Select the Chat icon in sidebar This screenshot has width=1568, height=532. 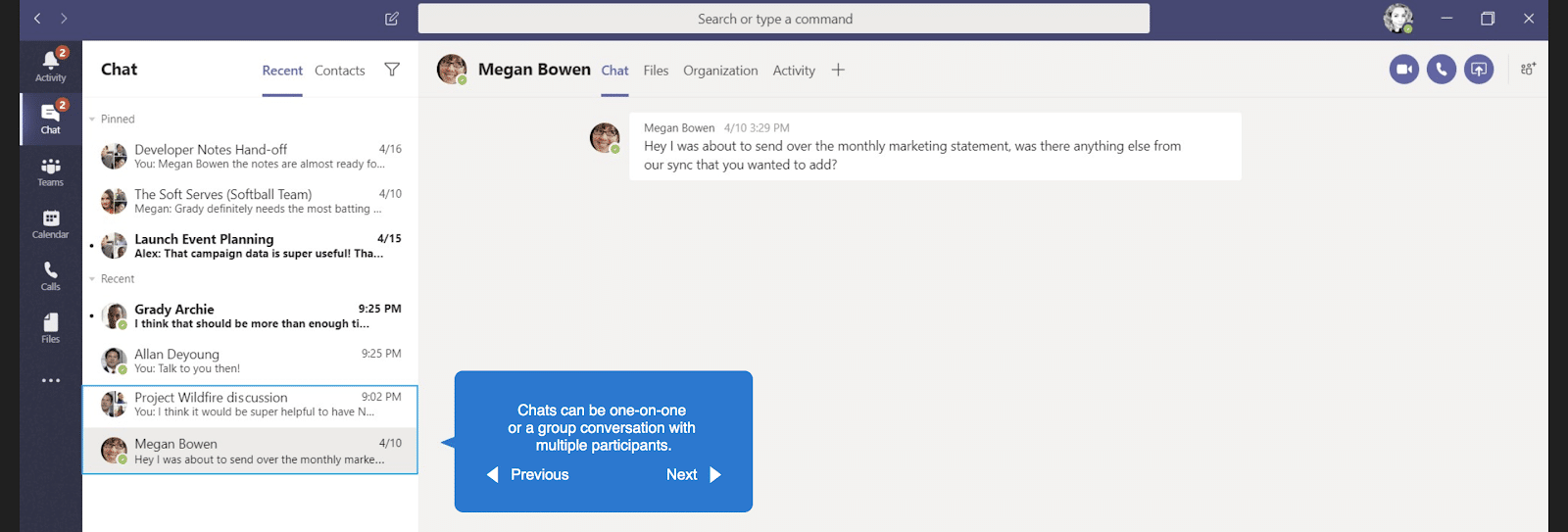click(51, 119)
